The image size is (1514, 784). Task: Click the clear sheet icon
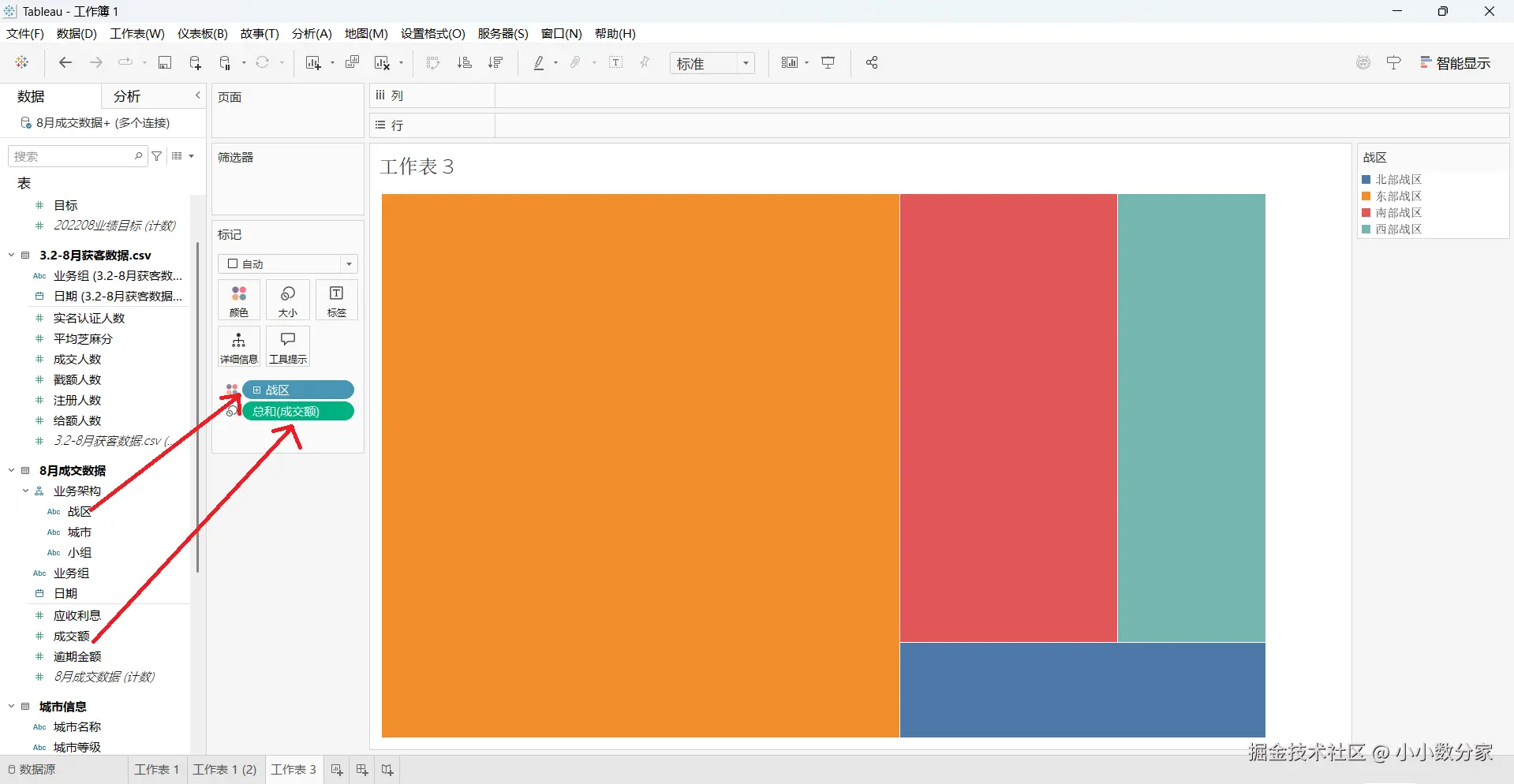pos(383,62)
